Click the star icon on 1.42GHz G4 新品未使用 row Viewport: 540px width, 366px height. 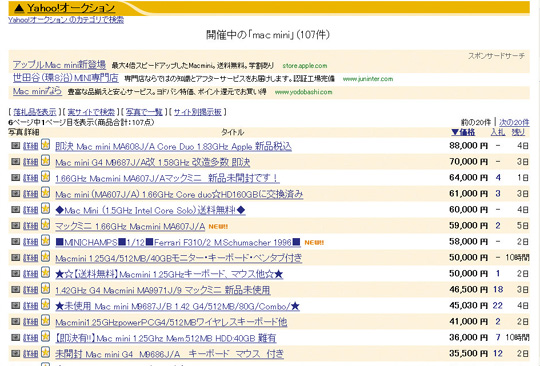[x=45, y=288]
